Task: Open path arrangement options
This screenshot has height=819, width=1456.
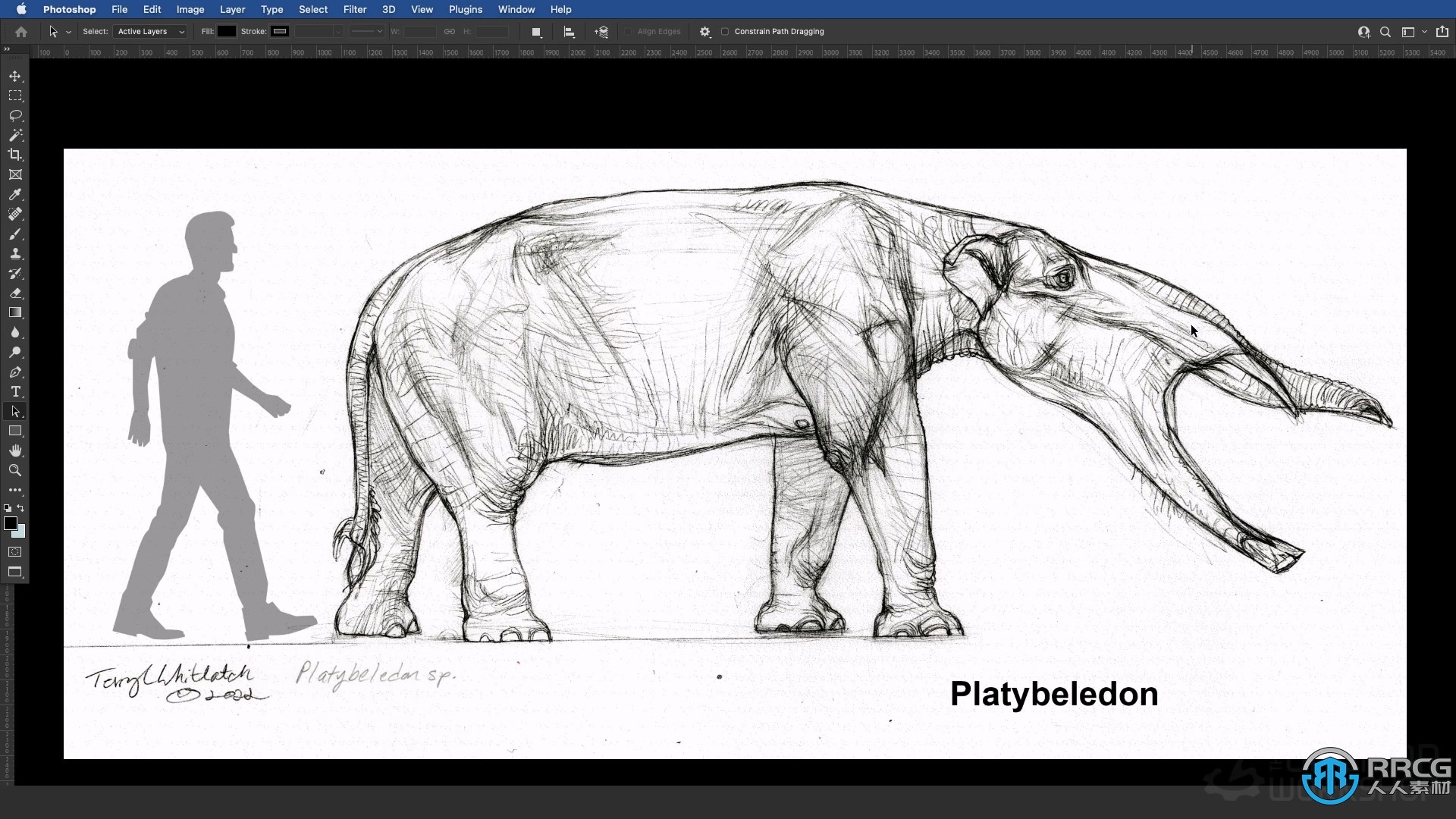Action: (601, 32)
